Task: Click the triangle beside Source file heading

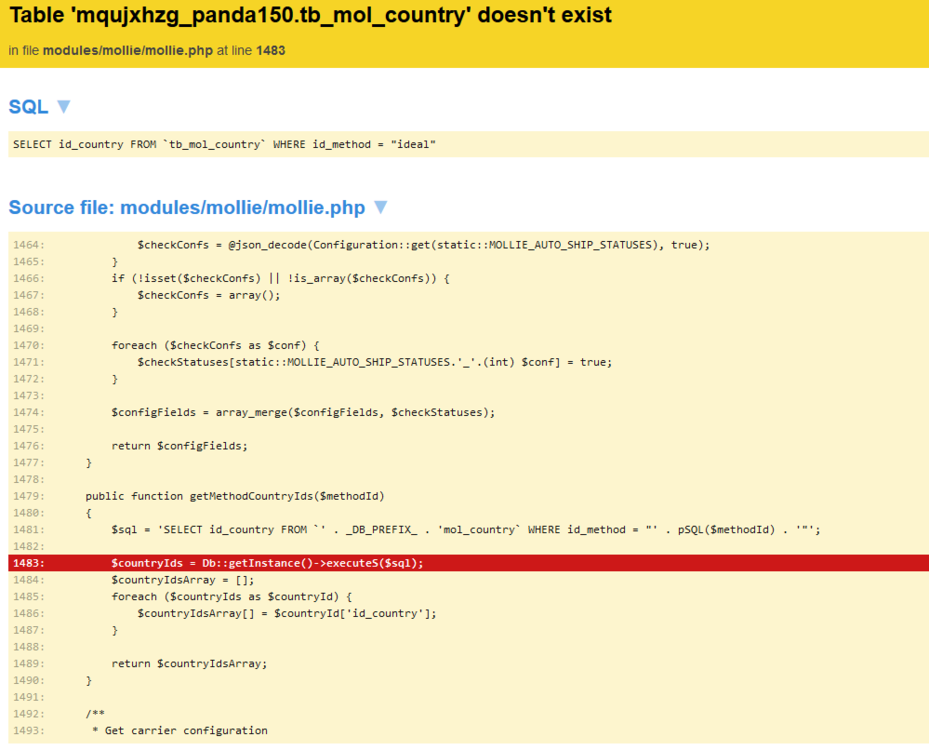Action: [380, 207]
